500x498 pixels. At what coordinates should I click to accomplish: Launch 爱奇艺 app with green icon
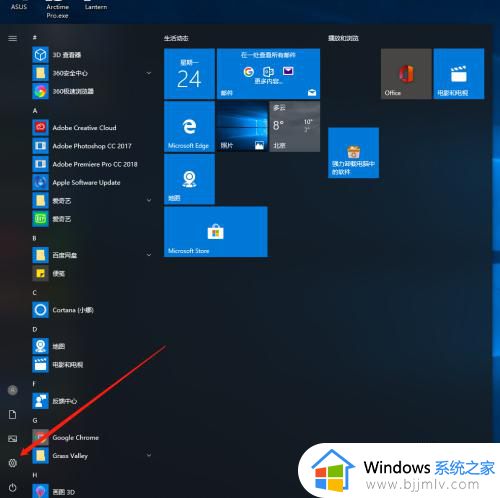[92, 219]
